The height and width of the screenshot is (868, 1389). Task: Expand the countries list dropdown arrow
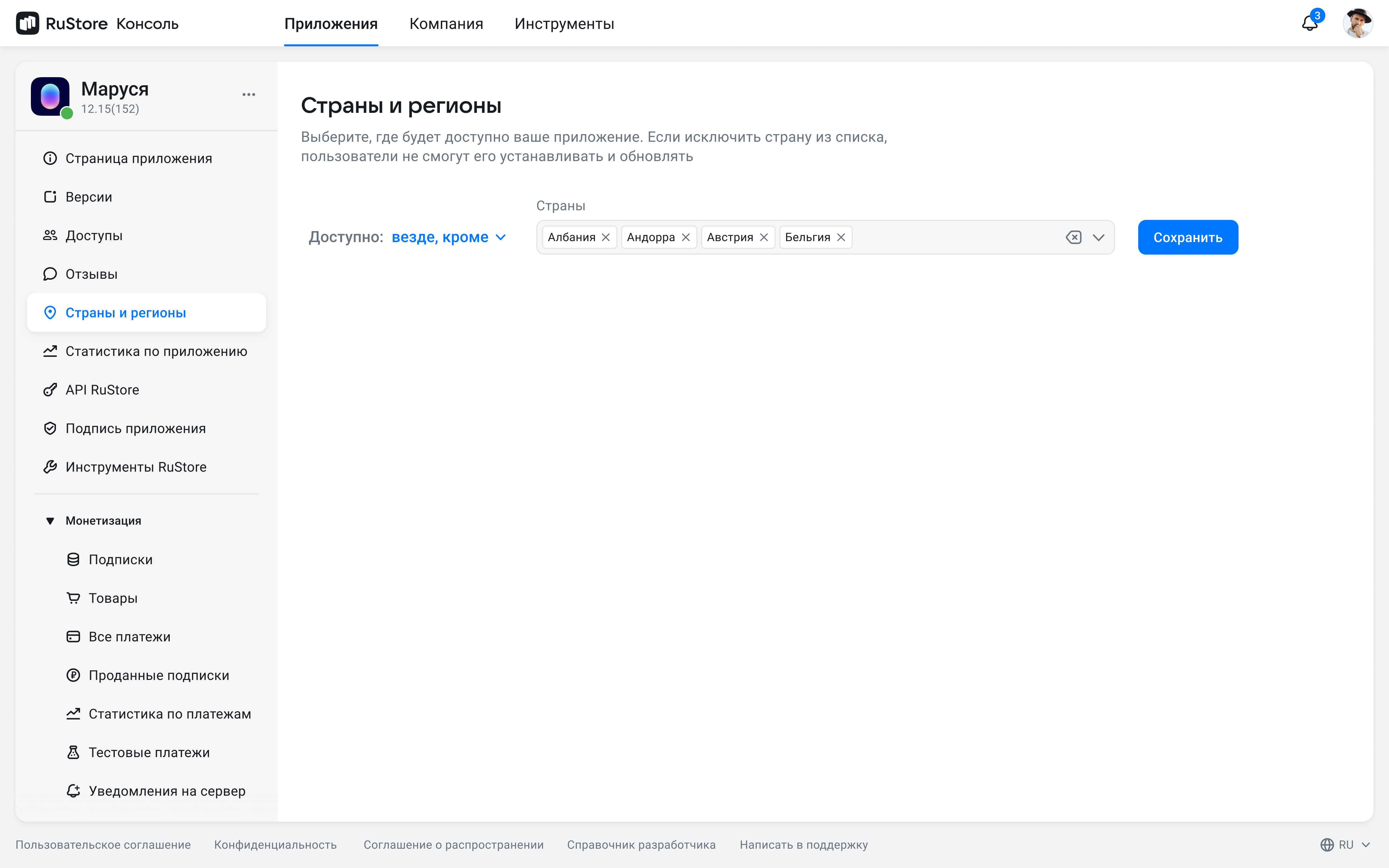click(1099, 237)
